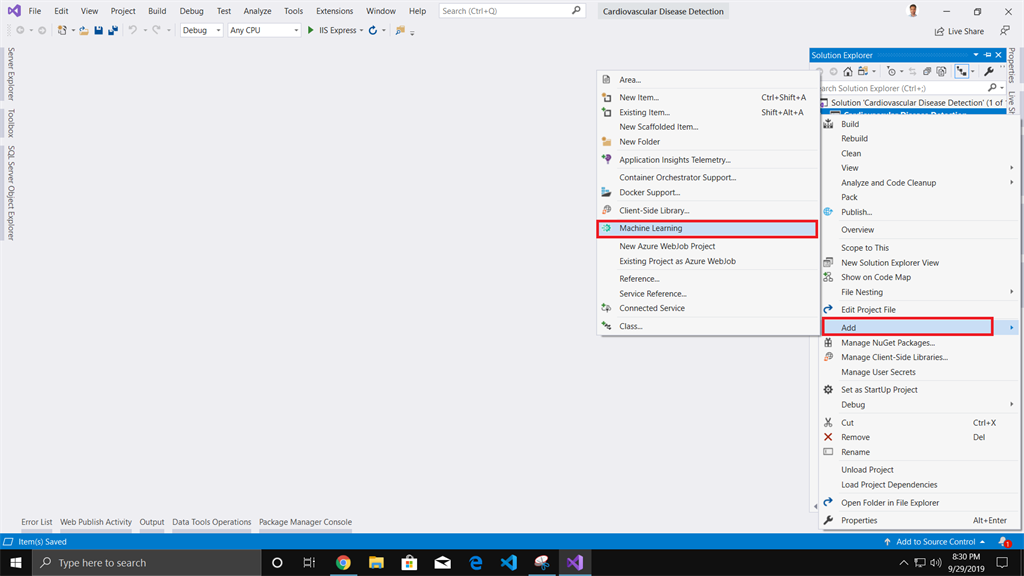Choose Properties in the context menu
The image size is (1024, 576).
click(920, 520)
